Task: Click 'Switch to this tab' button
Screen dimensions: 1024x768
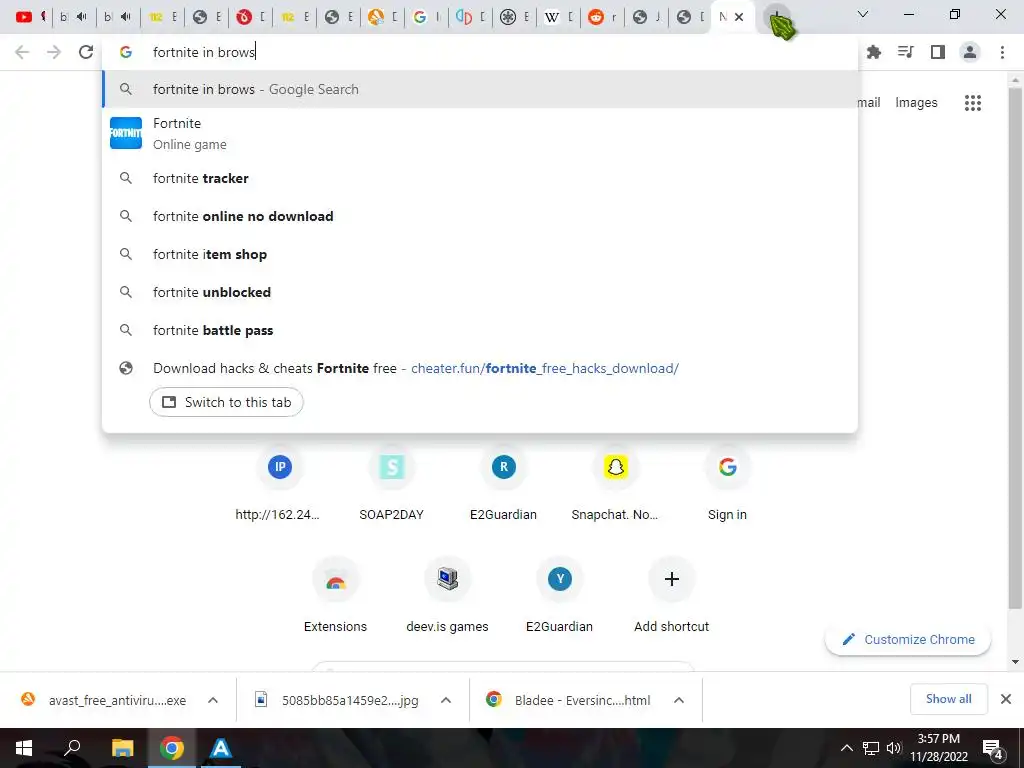Action: tap(226, 402)
